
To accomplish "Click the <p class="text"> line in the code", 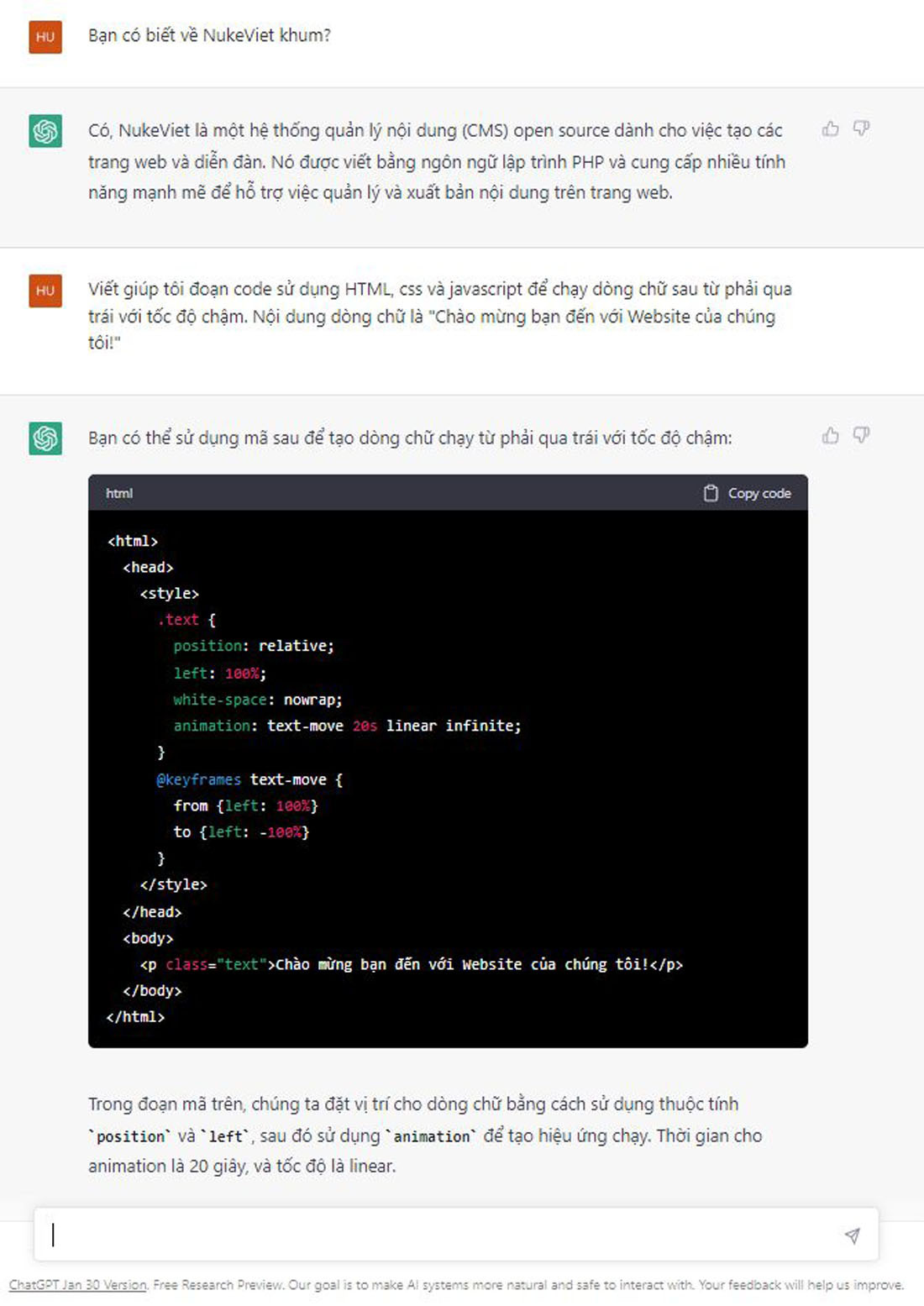I will pos(411,964).
